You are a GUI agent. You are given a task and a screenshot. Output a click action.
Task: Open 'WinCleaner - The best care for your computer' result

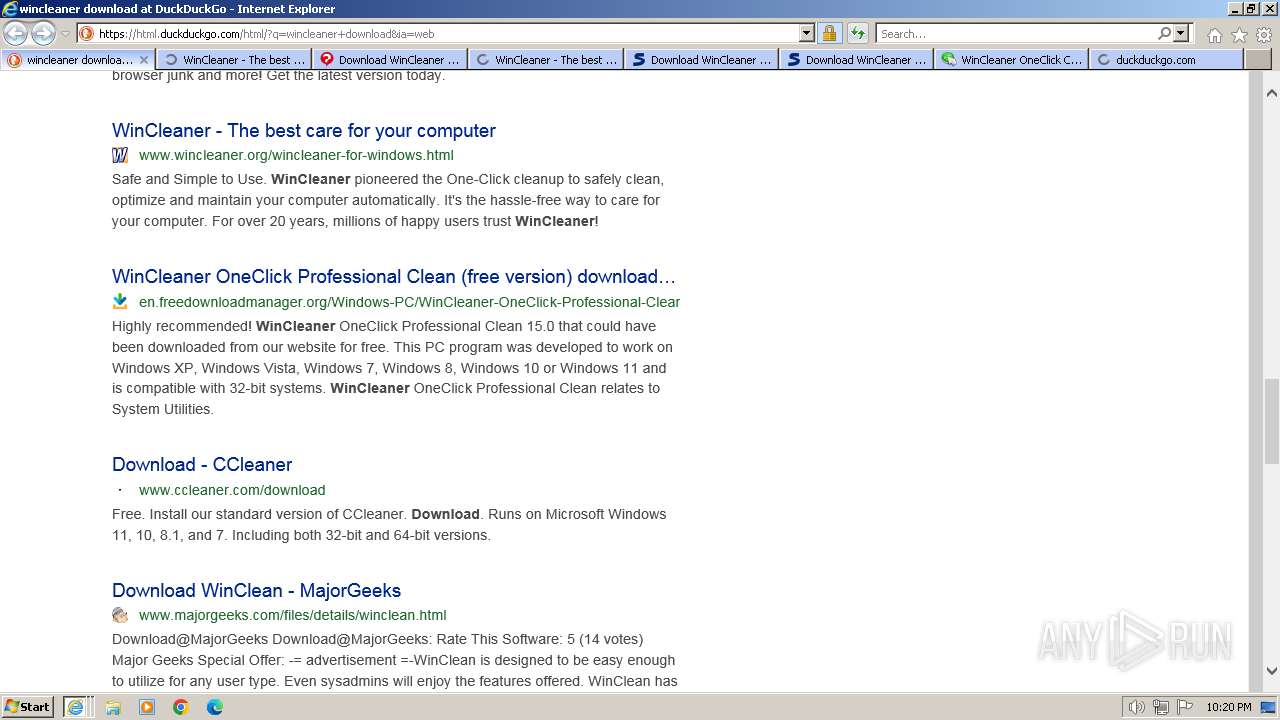(304, 131)
